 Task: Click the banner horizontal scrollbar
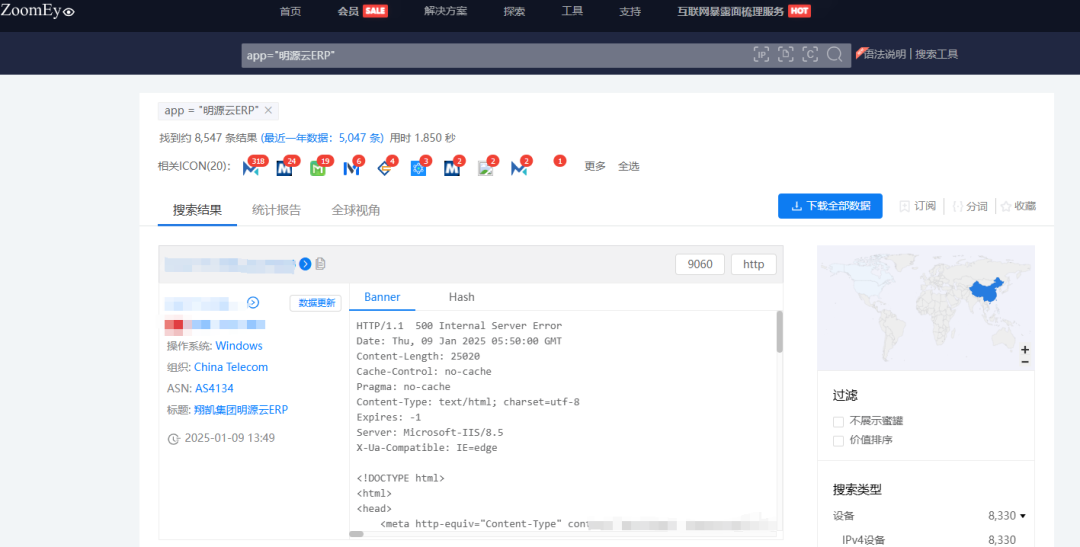[356, 534]
